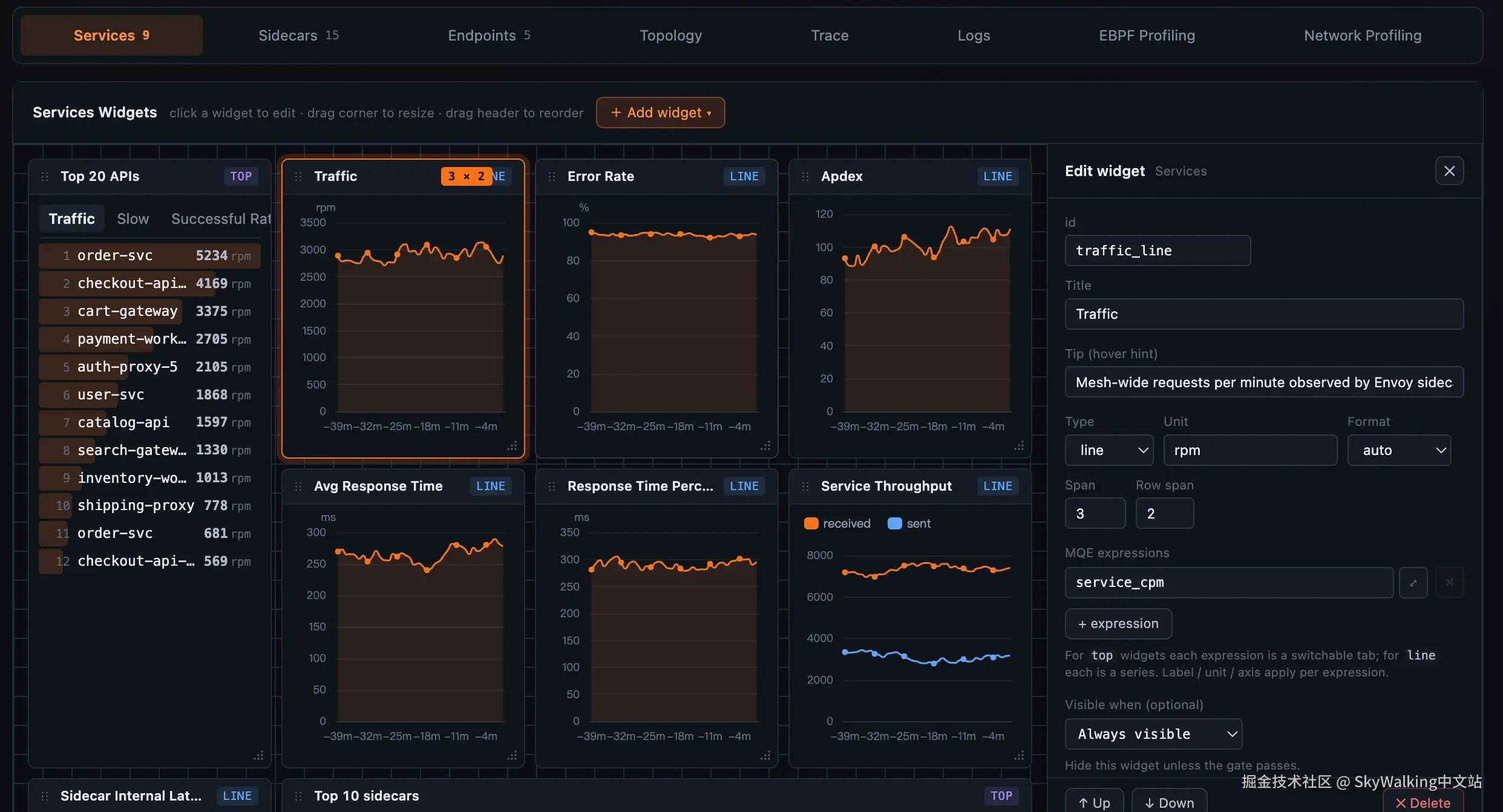
Task: Remove the service_cpm expression
Action: [x=1450, y=583]
